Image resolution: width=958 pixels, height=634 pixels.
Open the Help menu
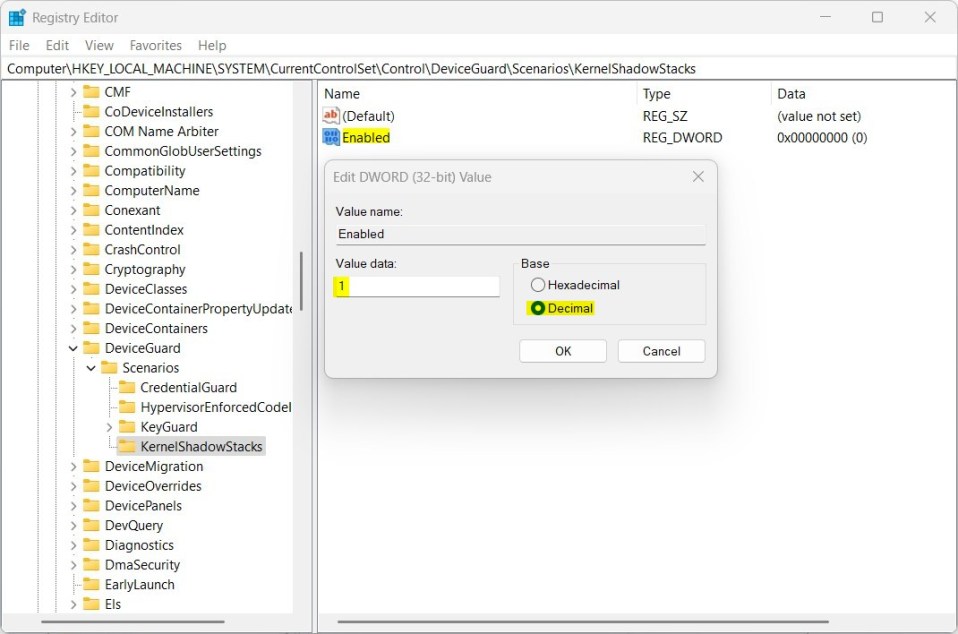(x=211, y=45)
